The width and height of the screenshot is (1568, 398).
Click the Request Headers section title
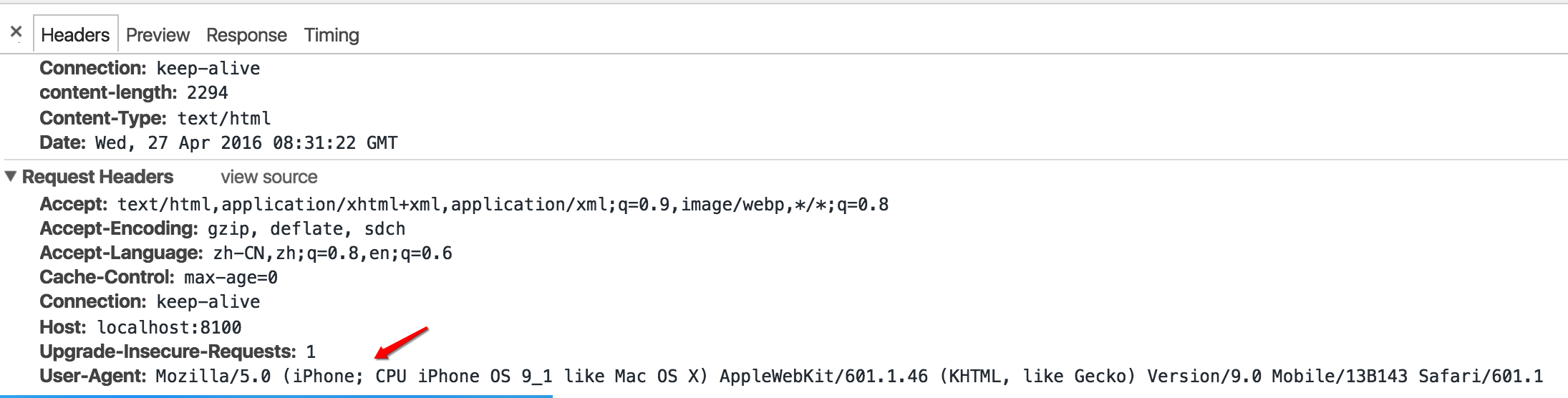pos(97,177)
